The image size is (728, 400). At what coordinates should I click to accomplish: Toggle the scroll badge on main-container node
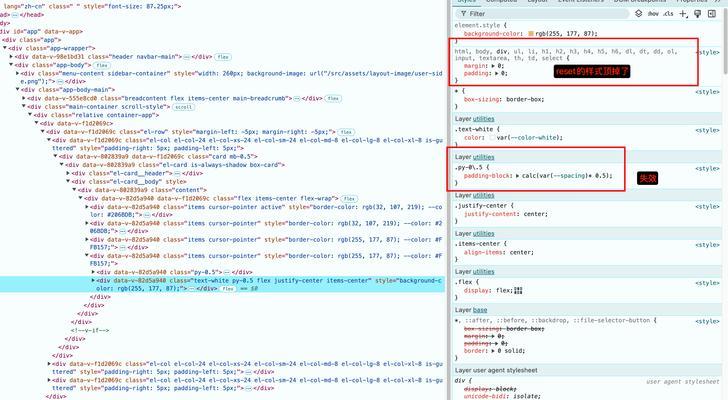(183, 107)
